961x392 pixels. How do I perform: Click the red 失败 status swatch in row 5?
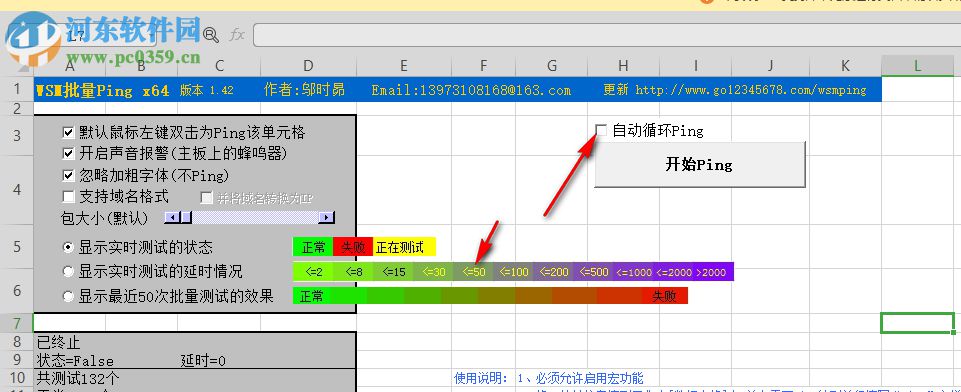coord(353,247)
